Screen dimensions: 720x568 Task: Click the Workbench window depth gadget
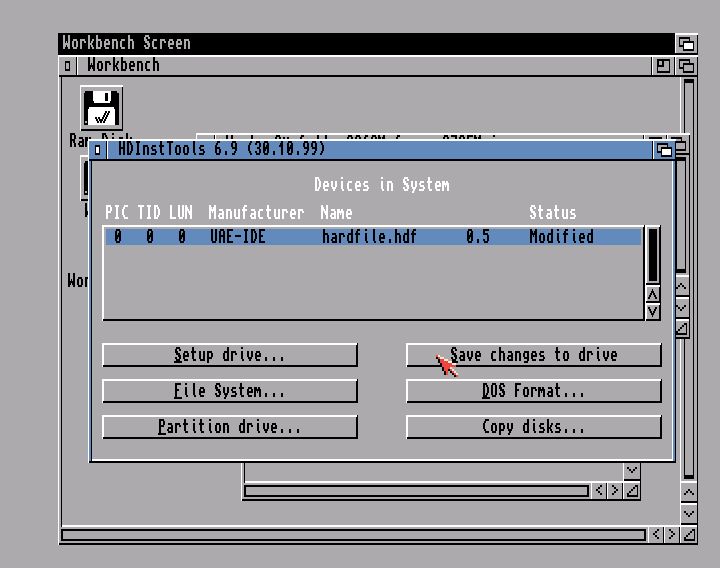686,66
